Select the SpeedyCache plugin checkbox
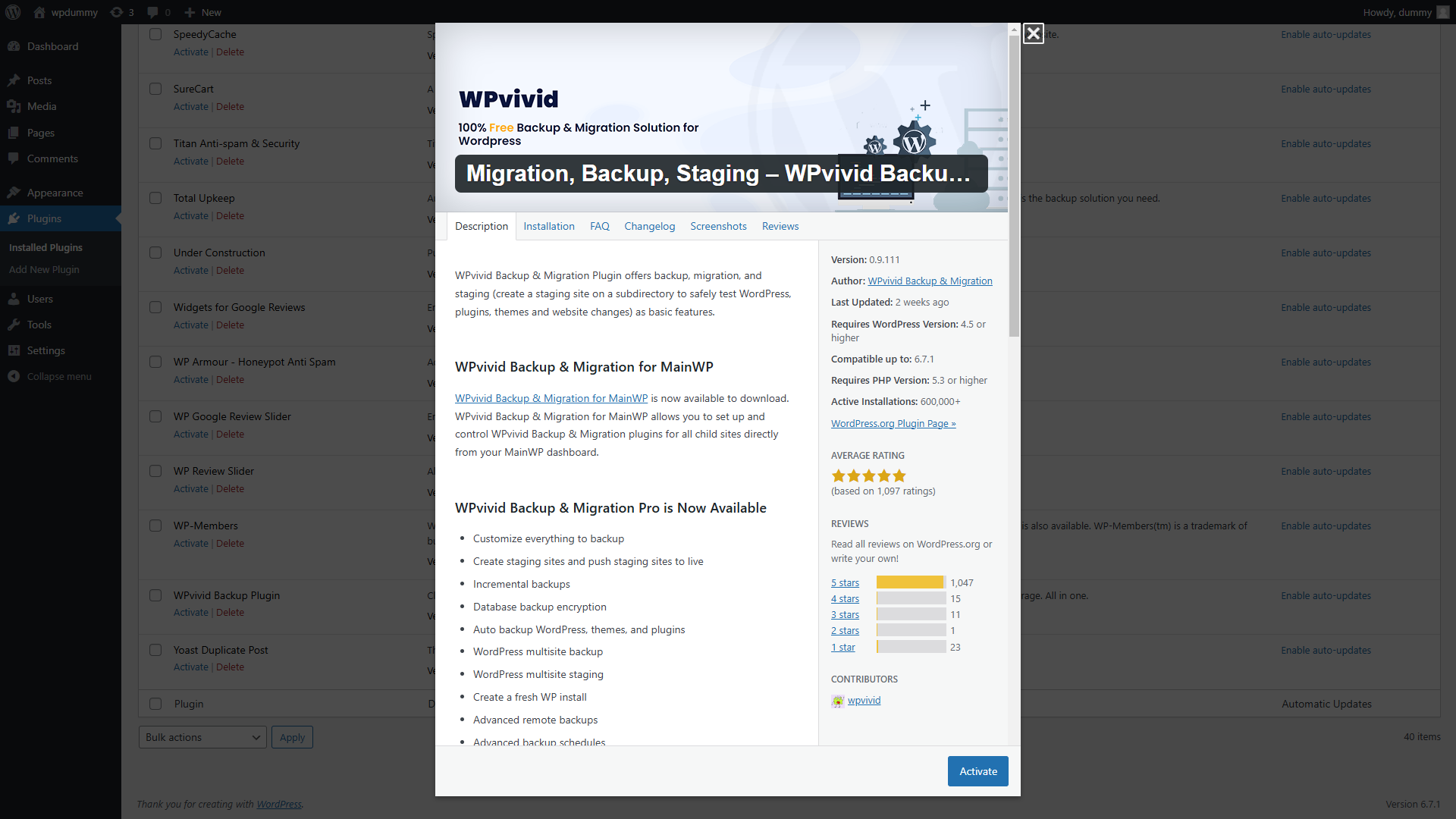This screenshot has height=819, width=1456. (155, 34)
